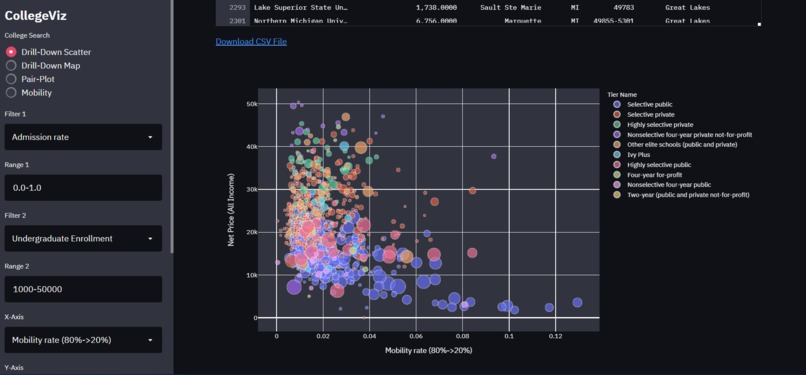Open the X-Axis Mobility rate dropdown
The image size is (806, 375).
pos(83,340)
